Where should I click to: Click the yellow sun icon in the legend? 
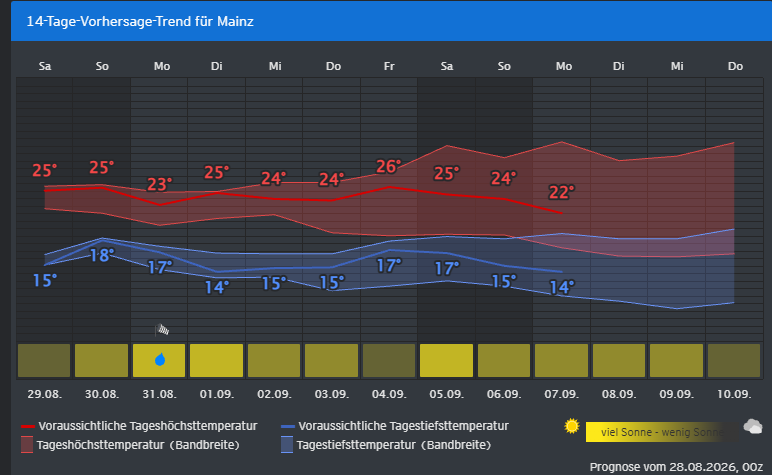[x=572, y=426]
